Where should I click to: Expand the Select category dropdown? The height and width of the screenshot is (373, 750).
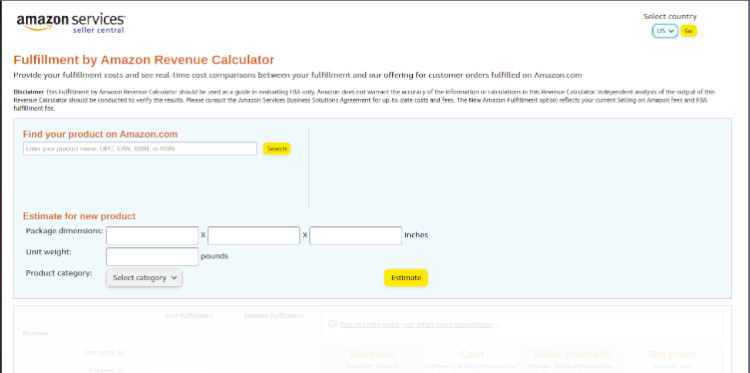(x=144, y=278)
